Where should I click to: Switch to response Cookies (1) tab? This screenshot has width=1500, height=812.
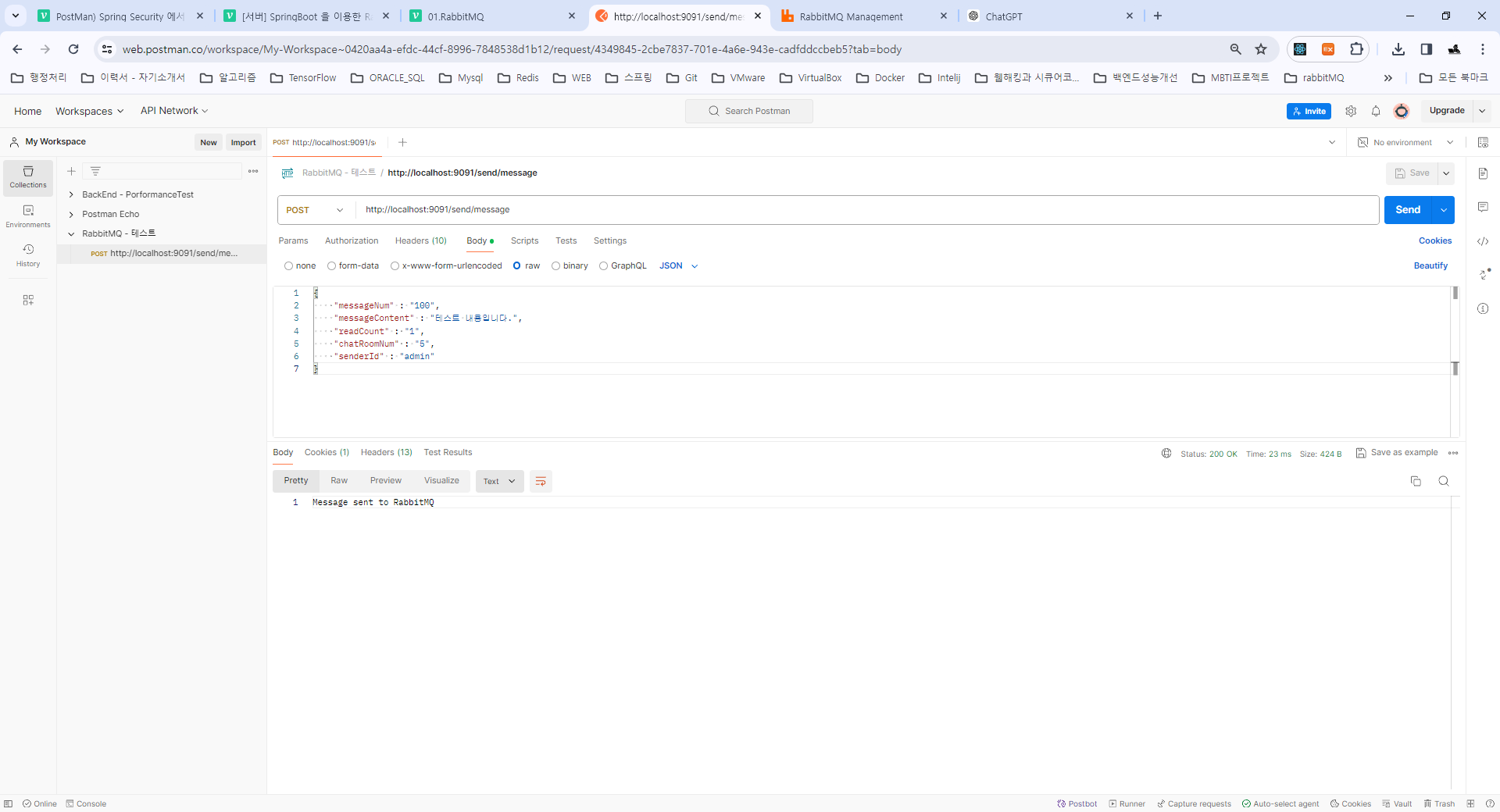tap(327, 452)
